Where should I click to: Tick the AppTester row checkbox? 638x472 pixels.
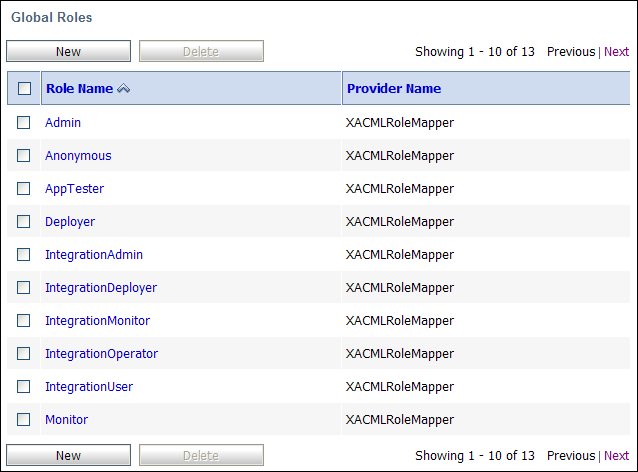tap(24, 188)
